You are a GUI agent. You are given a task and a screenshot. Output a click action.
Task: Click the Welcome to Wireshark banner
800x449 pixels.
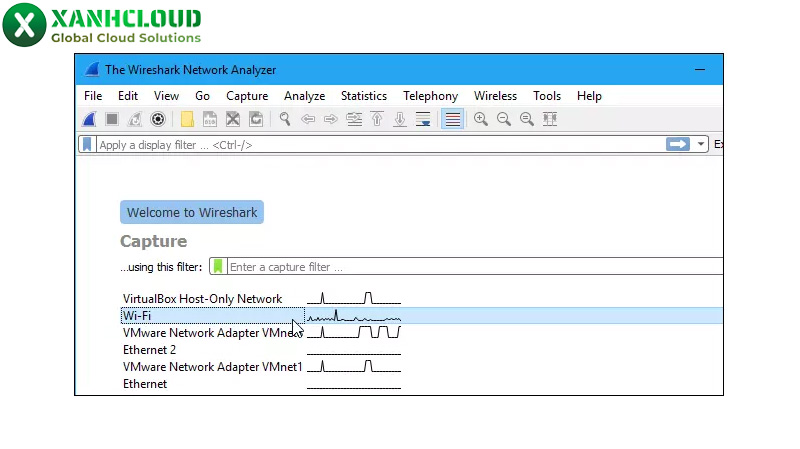(192, 212)
